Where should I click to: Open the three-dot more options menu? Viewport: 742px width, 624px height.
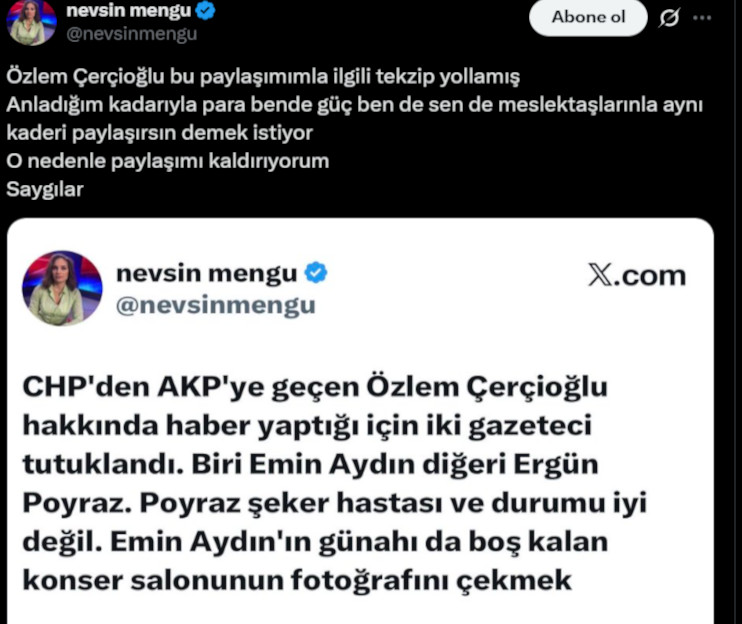click(705, 18)
